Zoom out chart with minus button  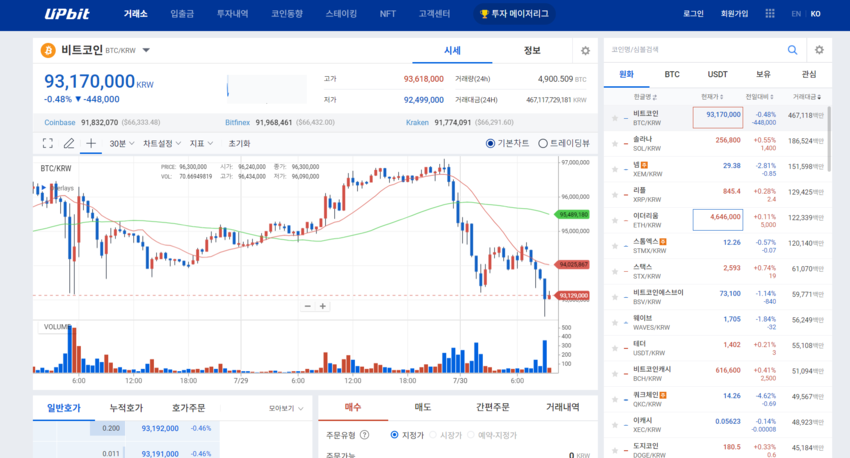(x=308, y=306)
